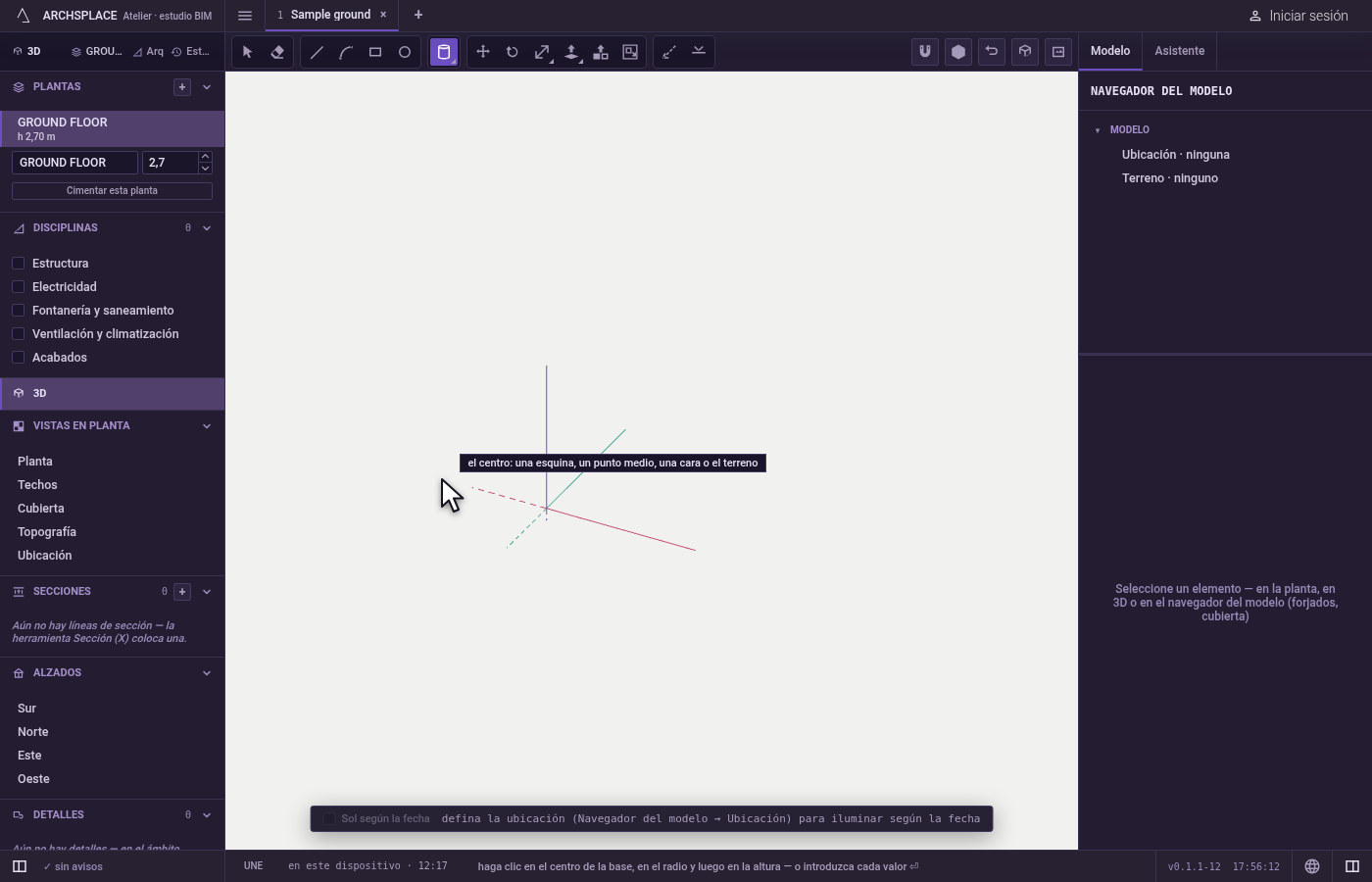Select the eraser tool
The height and width of the screenshot is (882, 1372).
pyautogui.click(x=277, y=52)
